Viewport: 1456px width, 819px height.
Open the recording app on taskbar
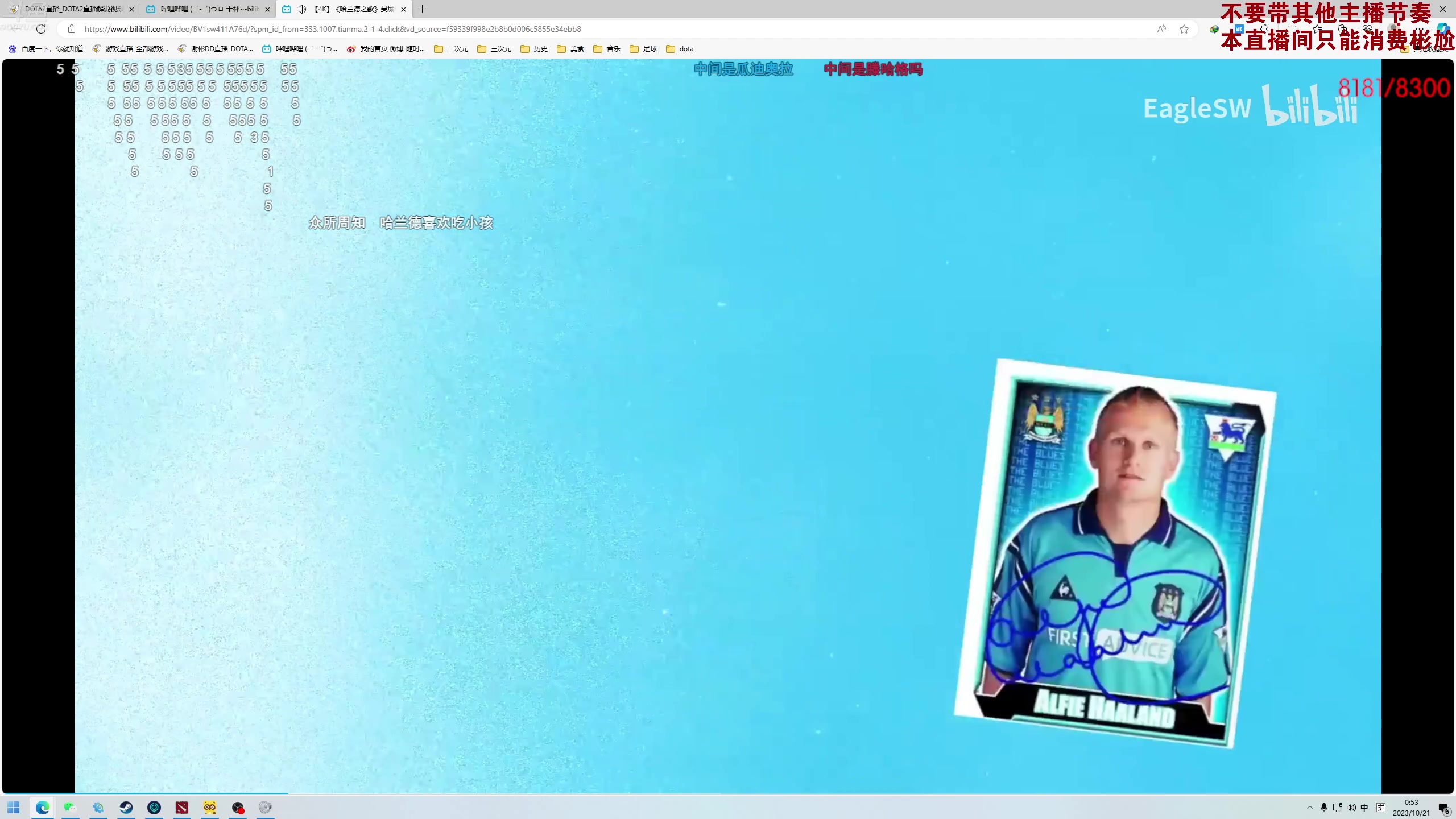238,808
